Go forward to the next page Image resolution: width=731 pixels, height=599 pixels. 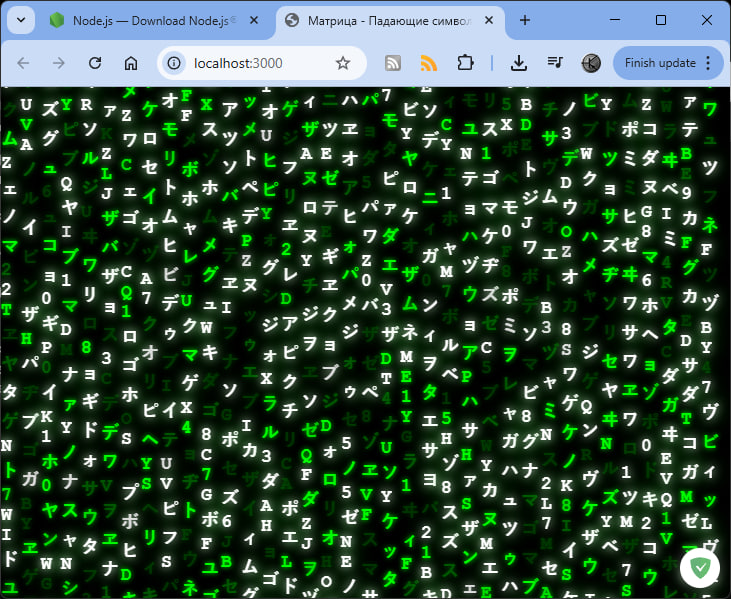[x=59, y=63]
